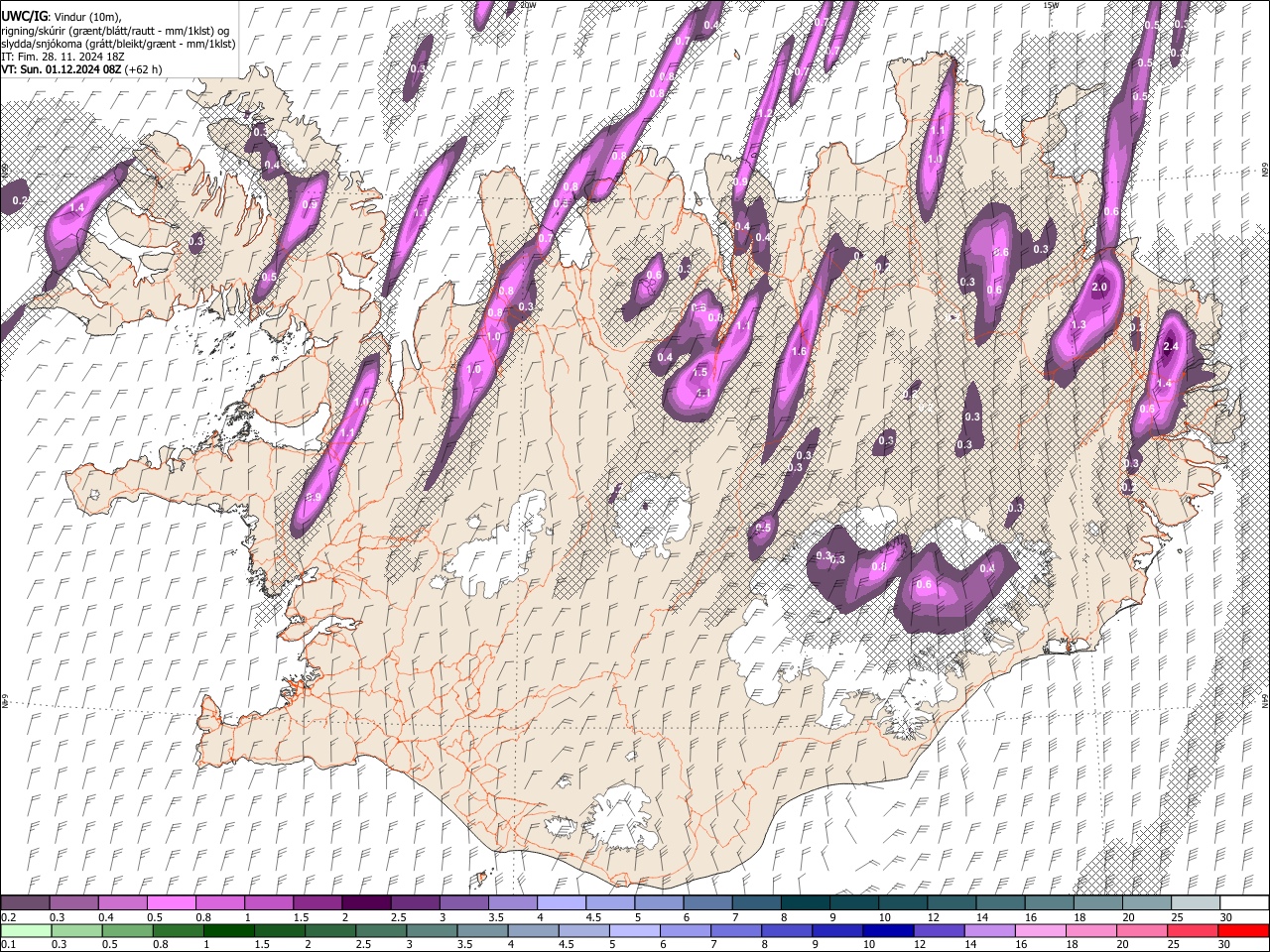Click upper snow legend swatch between 0.5 and 0.8
Image resolution: width=1270 pixels, height=952 pixels.
pos(171,902)
